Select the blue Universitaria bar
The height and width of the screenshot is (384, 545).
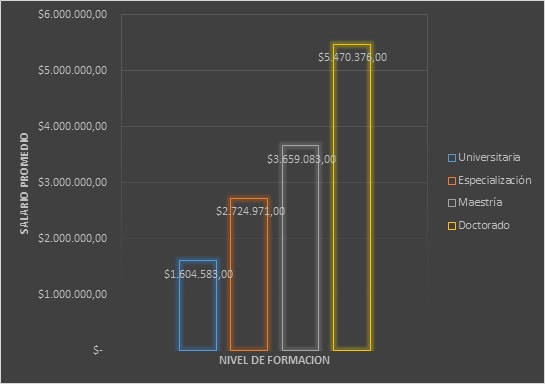click(198, 305)
